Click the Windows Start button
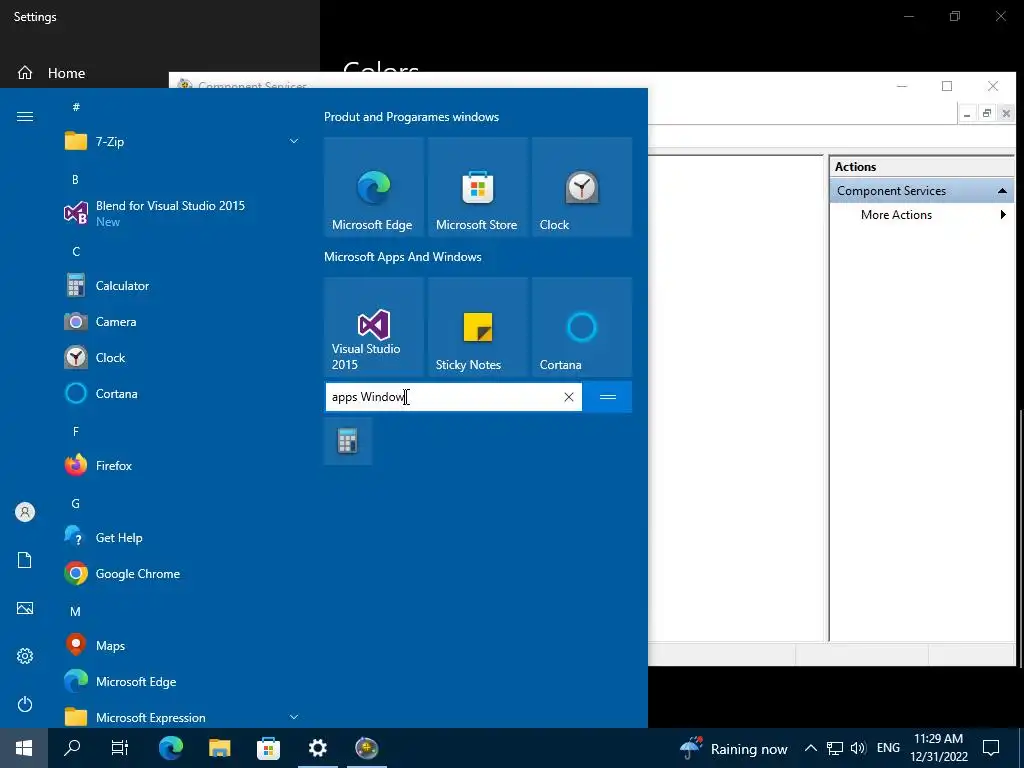 point(24,748)
